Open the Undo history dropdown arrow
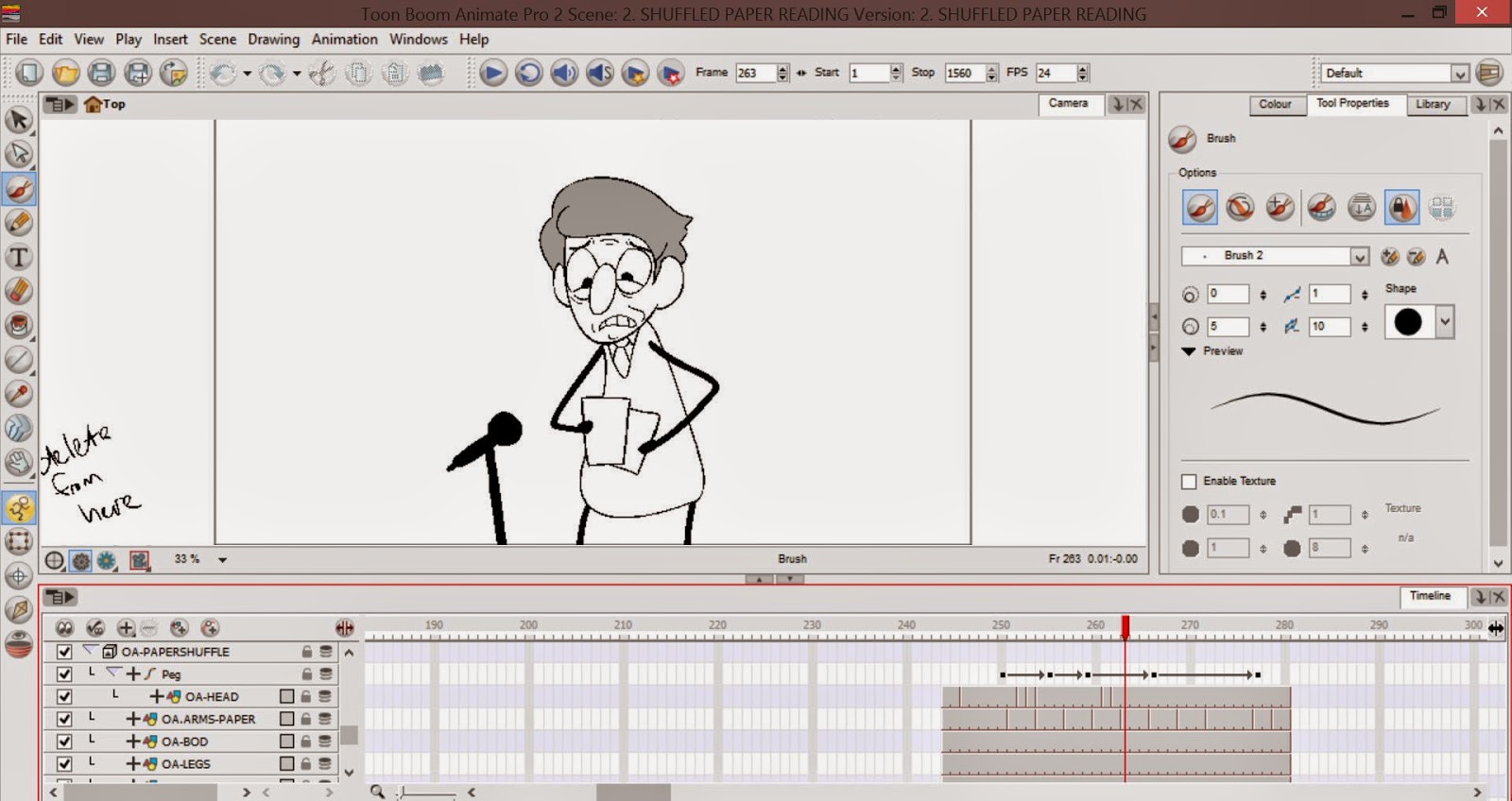Viewport: 1512px width, 801px height. coord(247,73)
